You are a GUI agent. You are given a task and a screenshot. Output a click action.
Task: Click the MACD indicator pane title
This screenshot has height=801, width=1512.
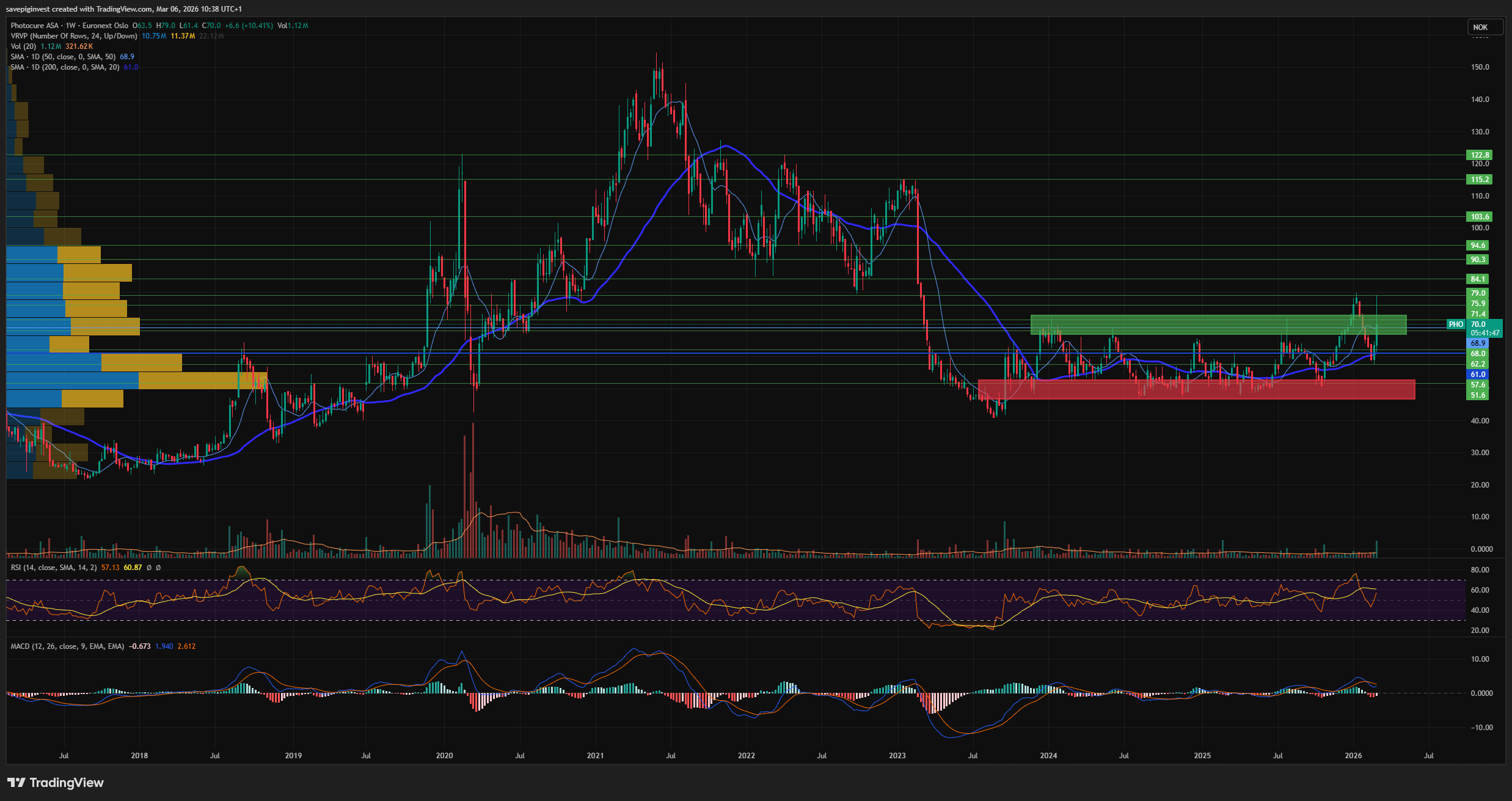tap(67, 646)
